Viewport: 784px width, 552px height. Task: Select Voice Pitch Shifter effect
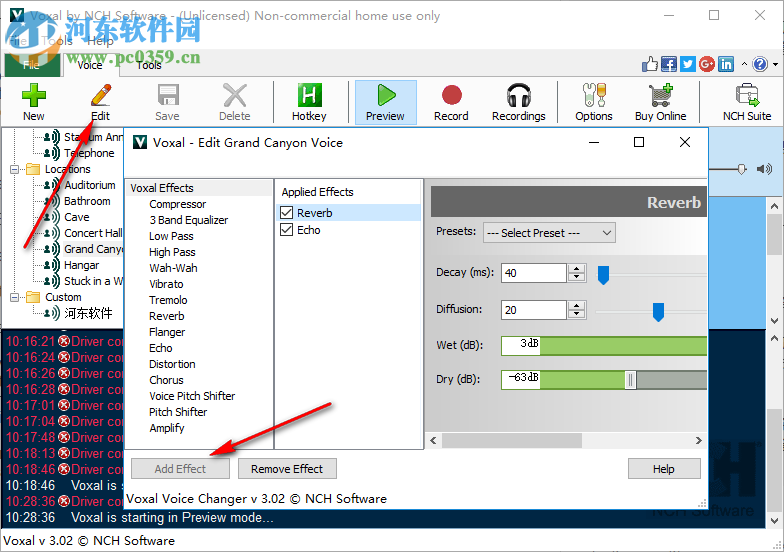click(x=192, y=396)
